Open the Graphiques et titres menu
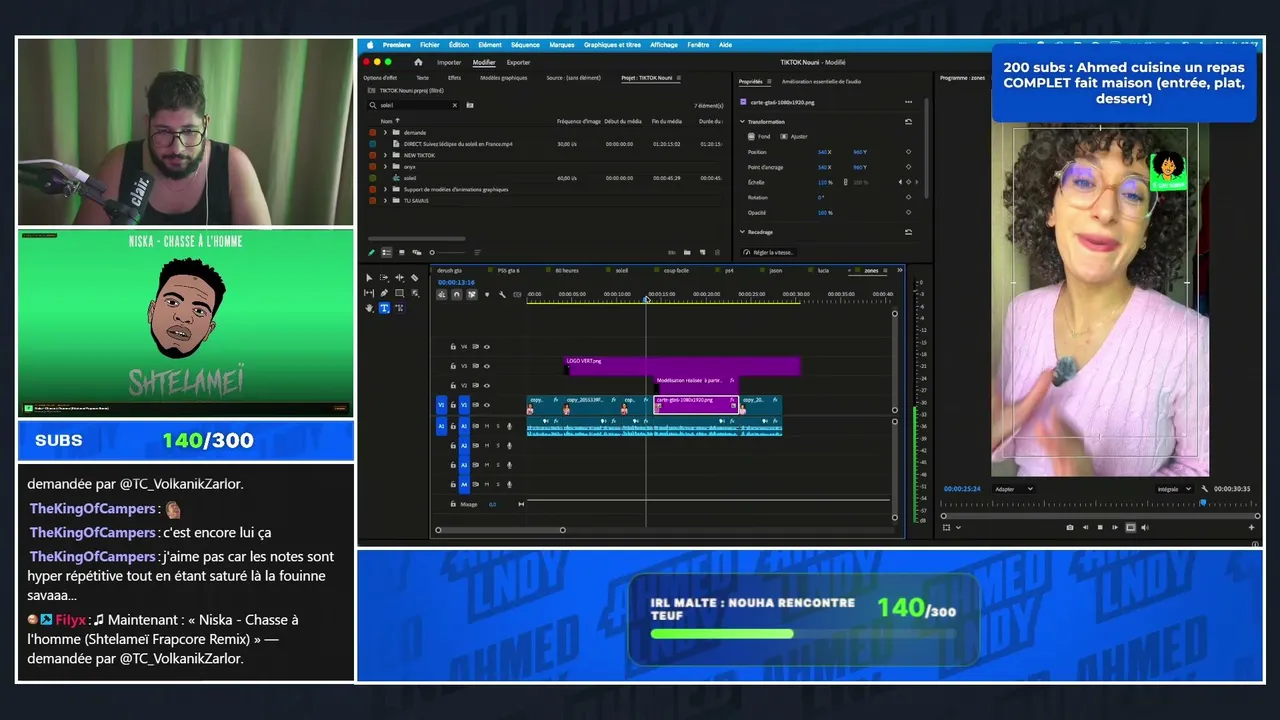The width and height of the screenshot is (1280, 720). coord(612,45)
